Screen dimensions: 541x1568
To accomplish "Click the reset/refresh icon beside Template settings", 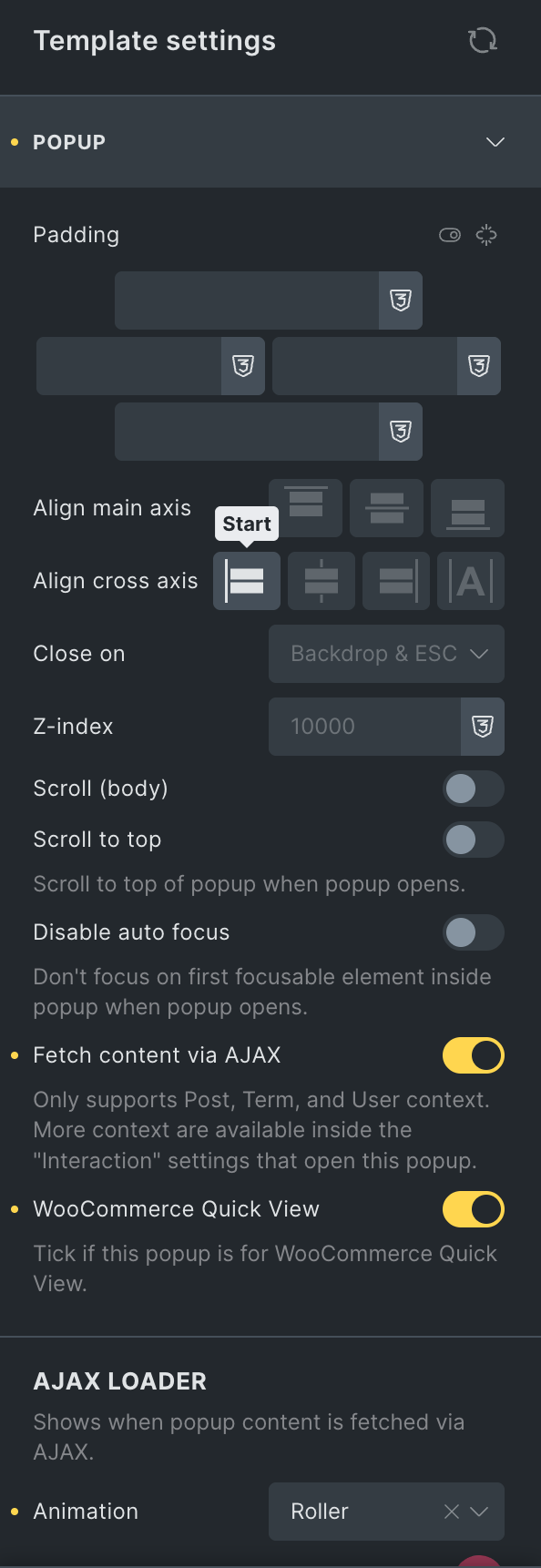I will (483, 40).
